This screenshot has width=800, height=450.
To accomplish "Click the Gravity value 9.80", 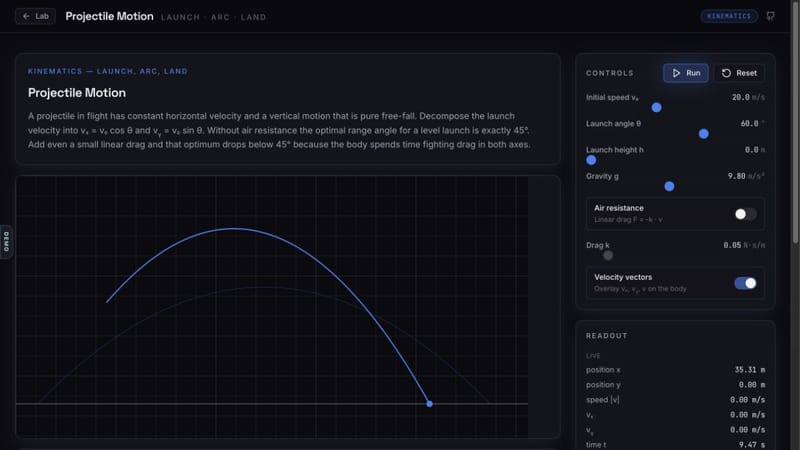I will pyautogui.click(x=736, y=176).
